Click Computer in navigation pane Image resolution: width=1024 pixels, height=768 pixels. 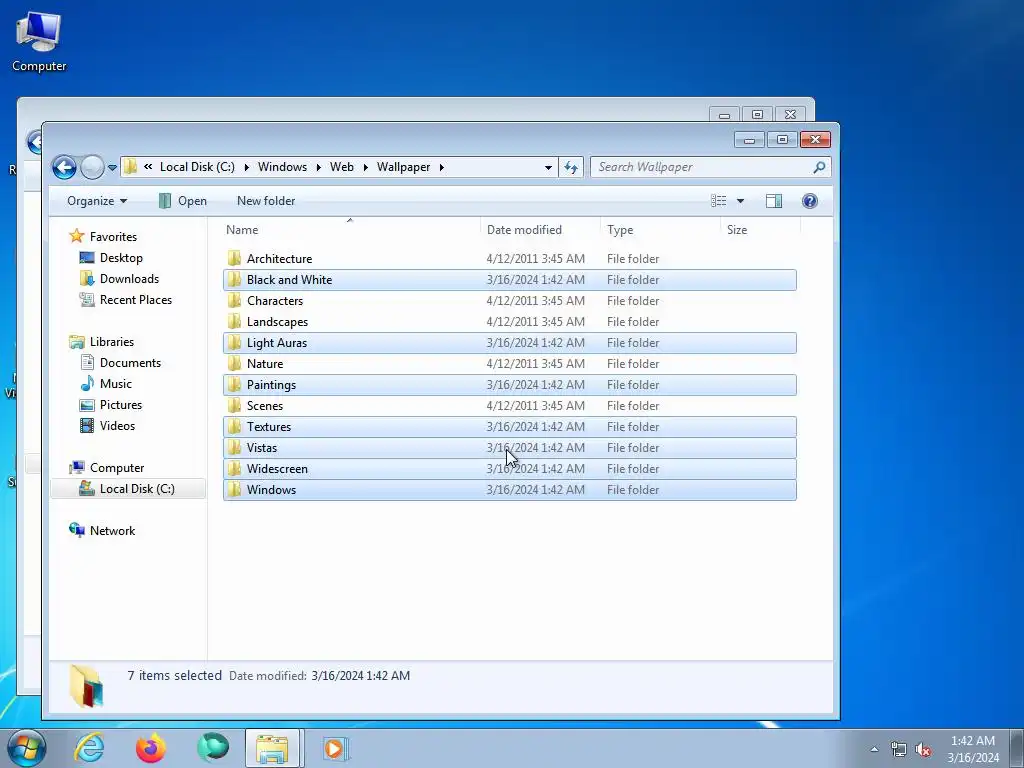[x=107, y=468]
